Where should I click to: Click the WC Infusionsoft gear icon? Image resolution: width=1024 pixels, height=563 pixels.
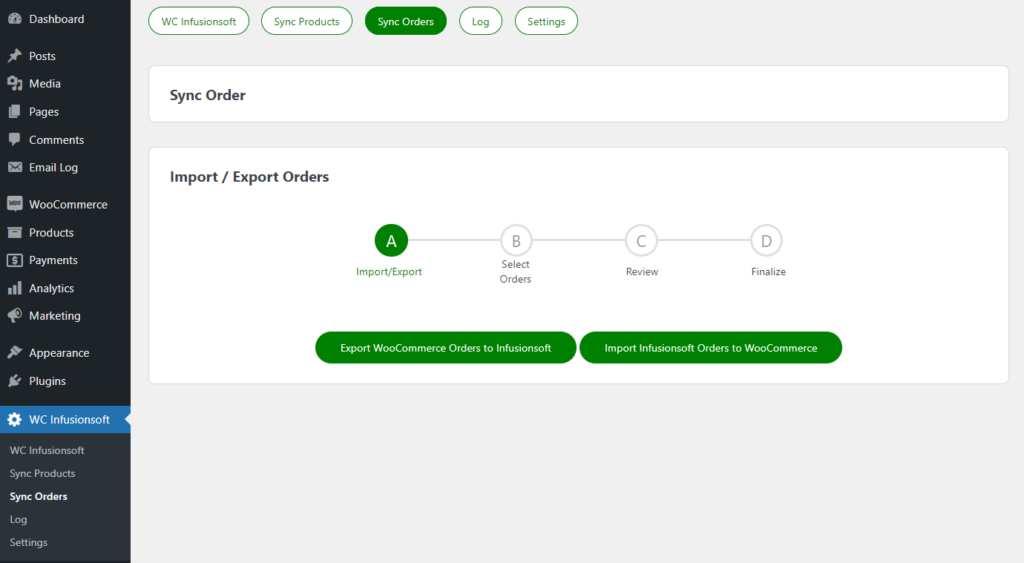click(14, 419)
